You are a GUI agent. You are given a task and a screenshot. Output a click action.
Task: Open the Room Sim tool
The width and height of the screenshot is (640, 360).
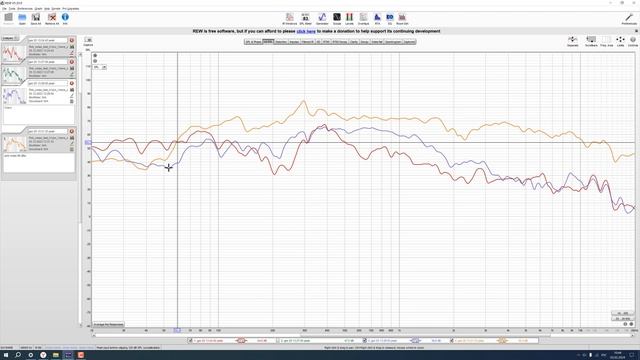pos(402,18)
